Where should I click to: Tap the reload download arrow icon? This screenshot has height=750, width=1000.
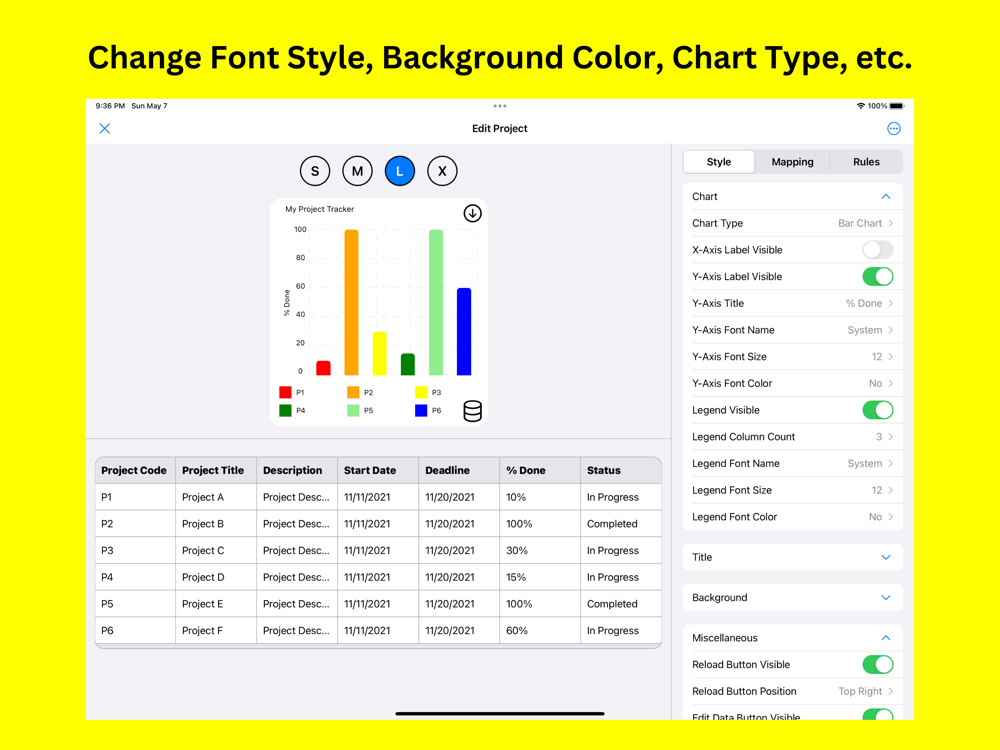point(472,213)
